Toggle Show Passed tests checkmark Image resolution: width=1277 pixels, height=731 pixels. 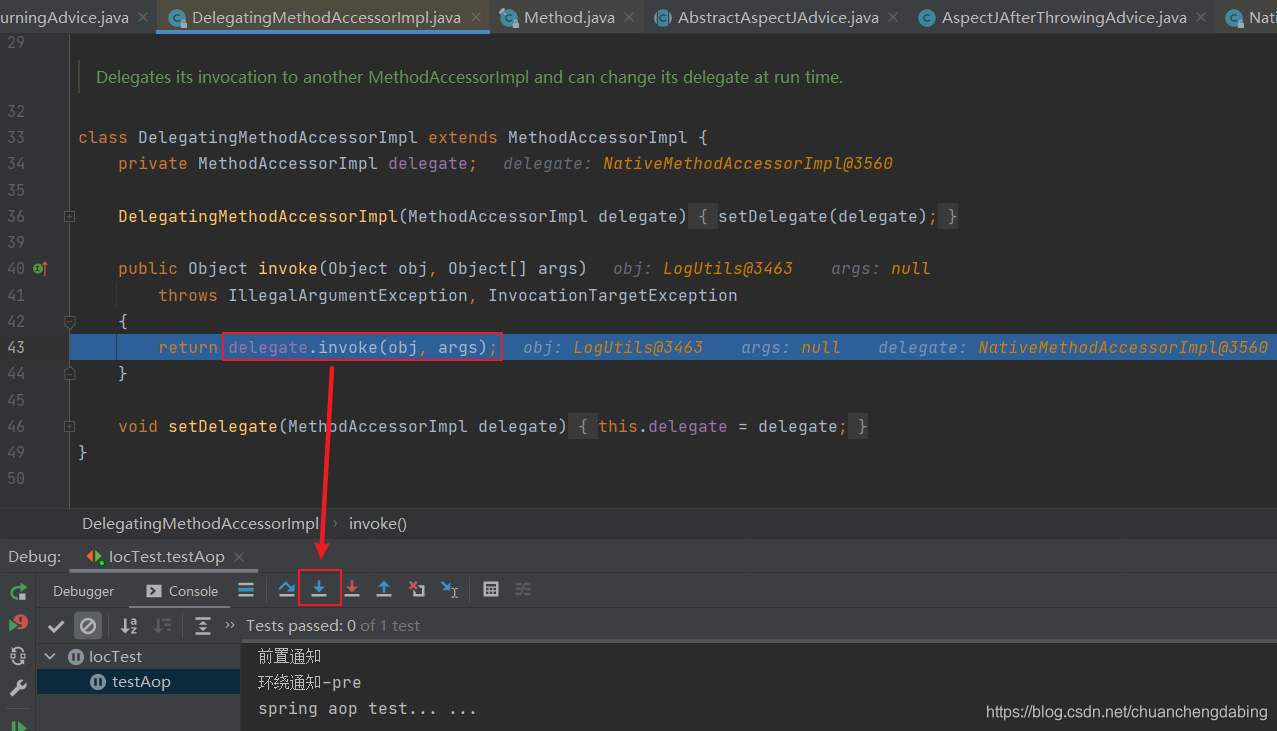click(x=56, y=626)
